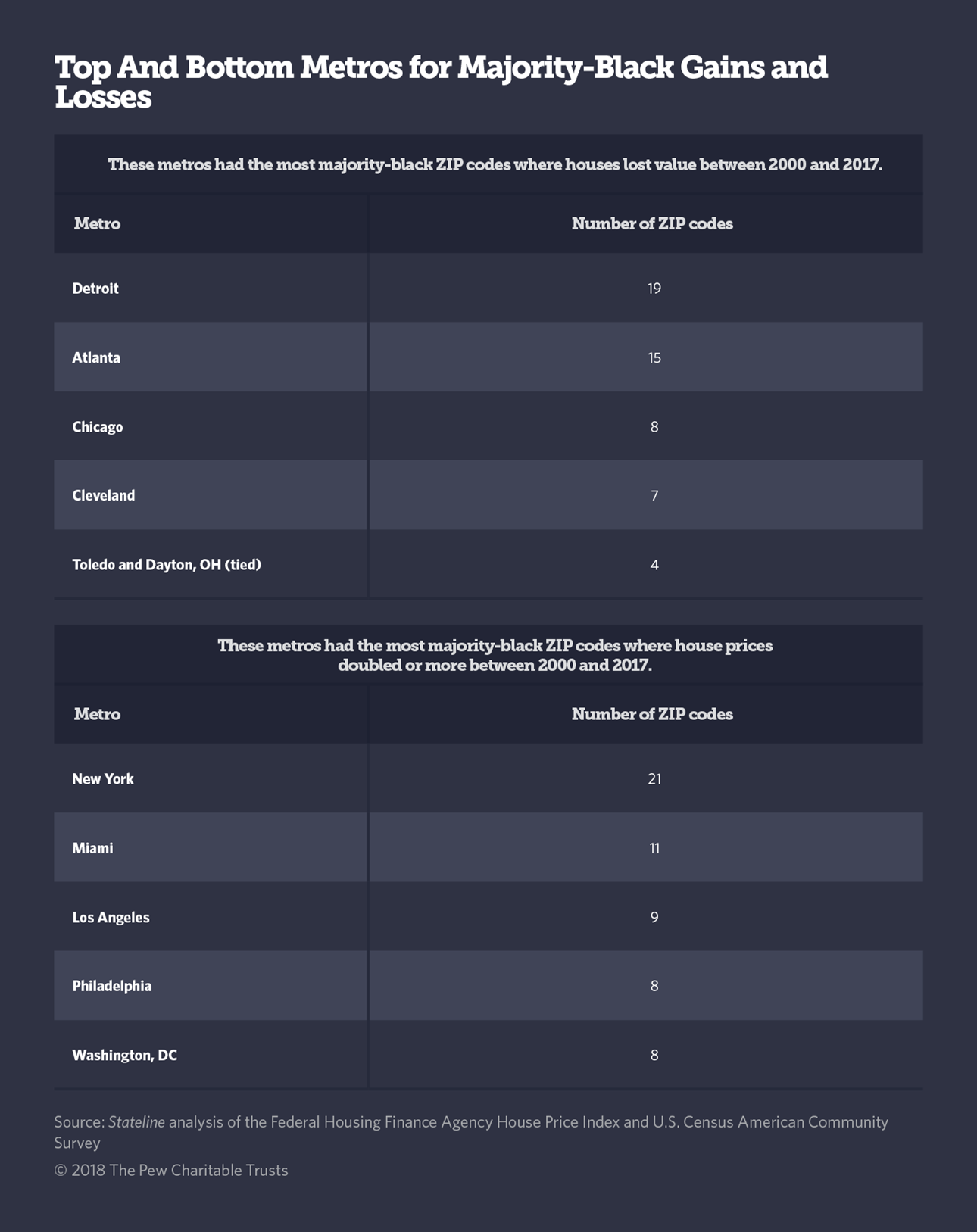977x1232 pixels.
Task: Click Toledo and Dayton, OH (tied) cell
Action: click(x=167, y=565)
